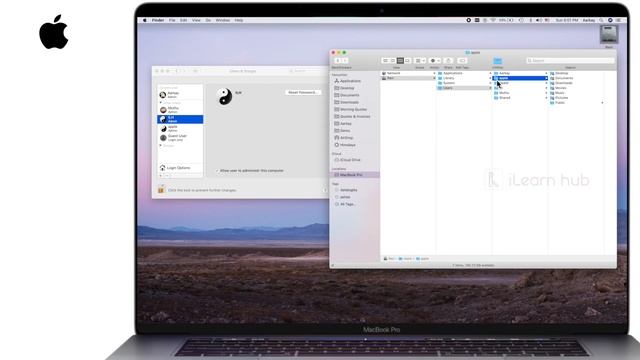This screenshot has width=640, height=360.
Task: Select apple Admin in the Users & Groups list
Action: point(180,129)
